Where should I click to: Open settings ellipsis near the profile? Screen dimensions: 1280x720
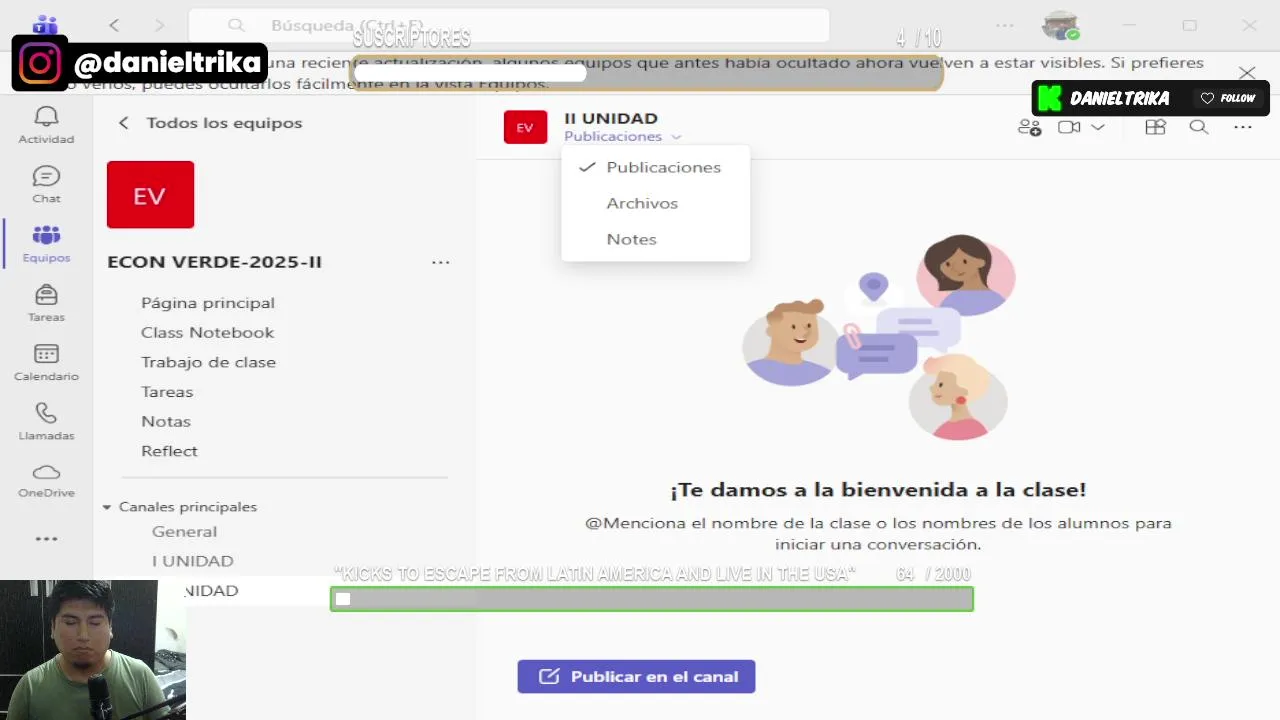[x=1004, y=25]
